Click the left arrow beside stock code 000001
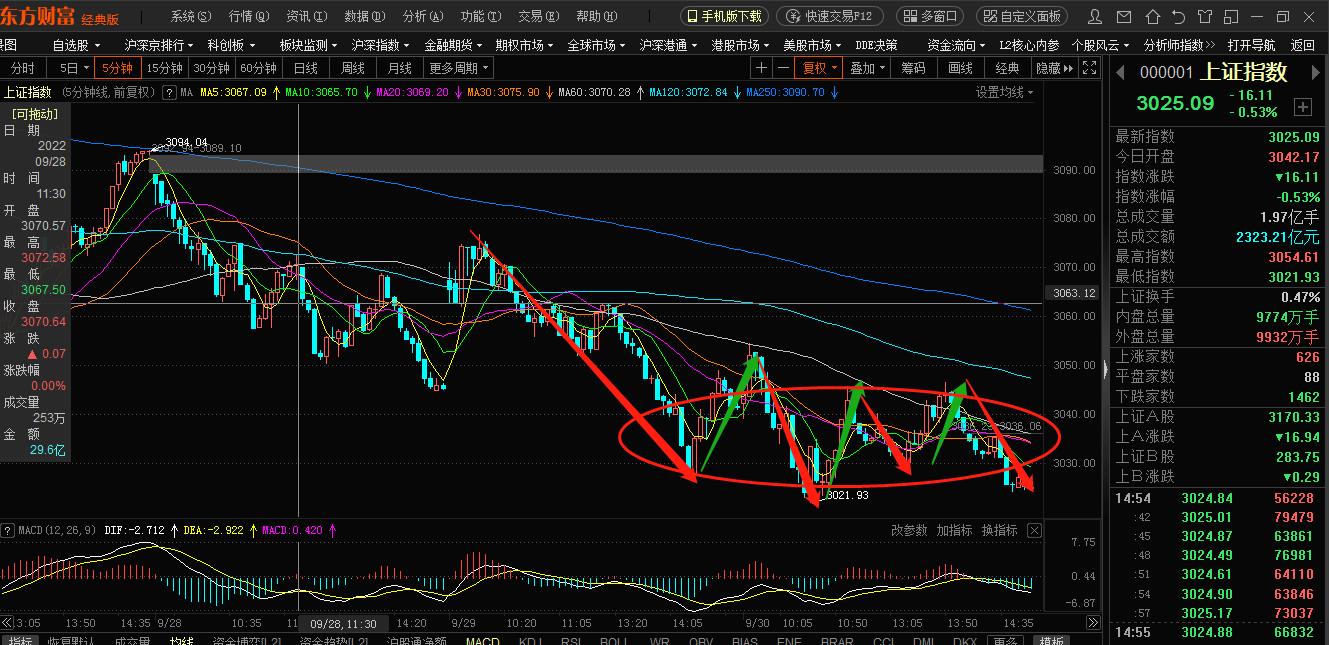The image size is (1329, 645). [1121, 73]
